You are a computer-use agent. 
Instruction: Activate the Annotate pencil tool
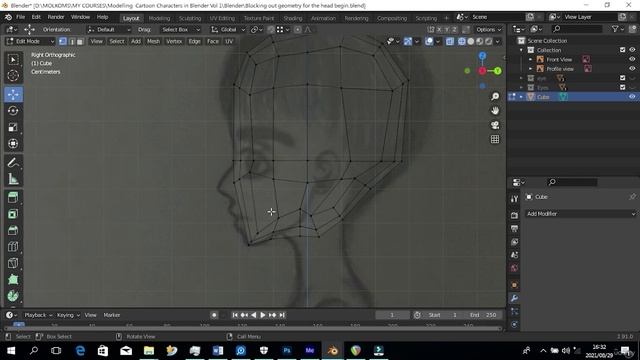(x=13, y=162)
